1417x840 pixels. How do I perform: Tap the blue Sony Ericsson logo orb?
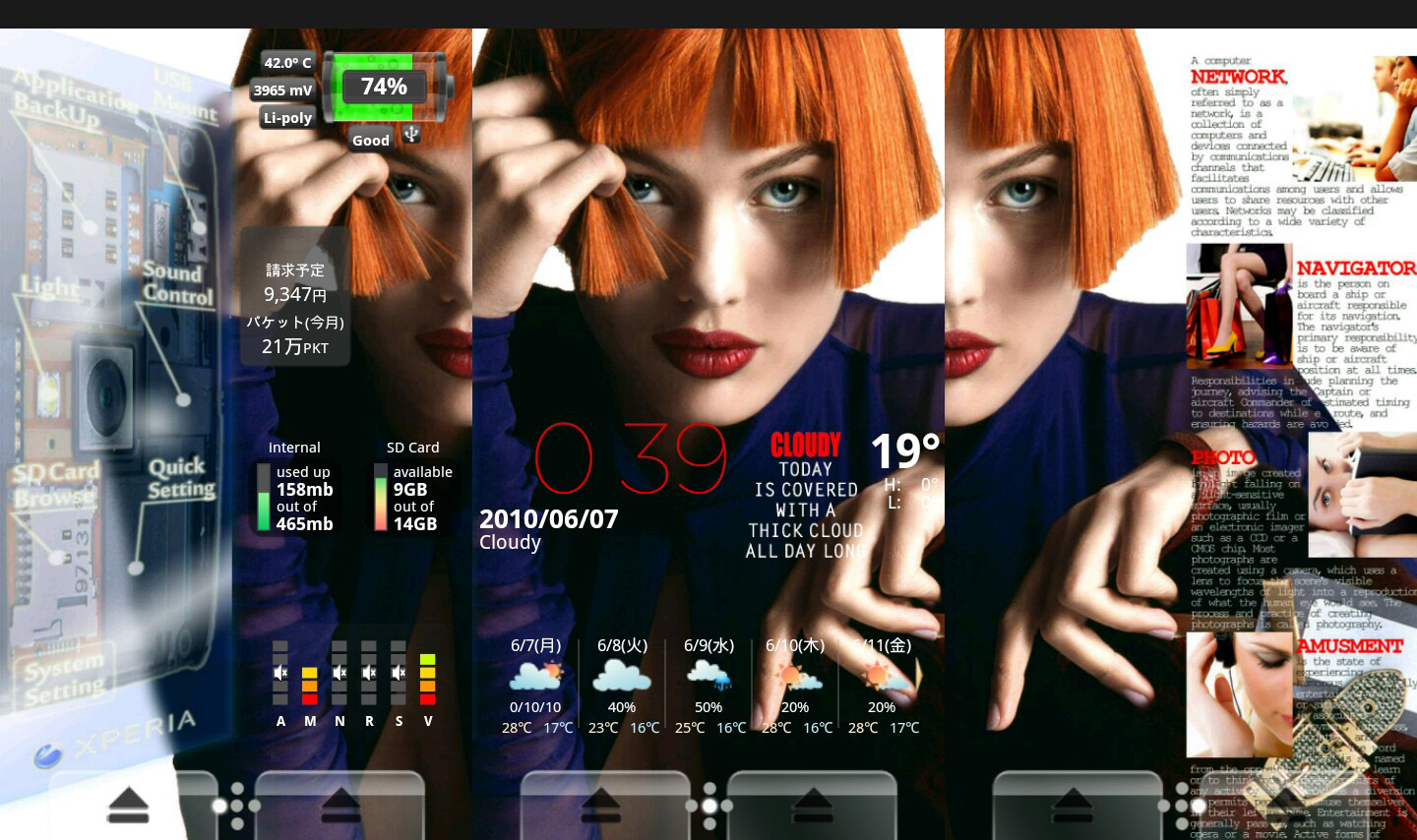click(x=46, y=755)
